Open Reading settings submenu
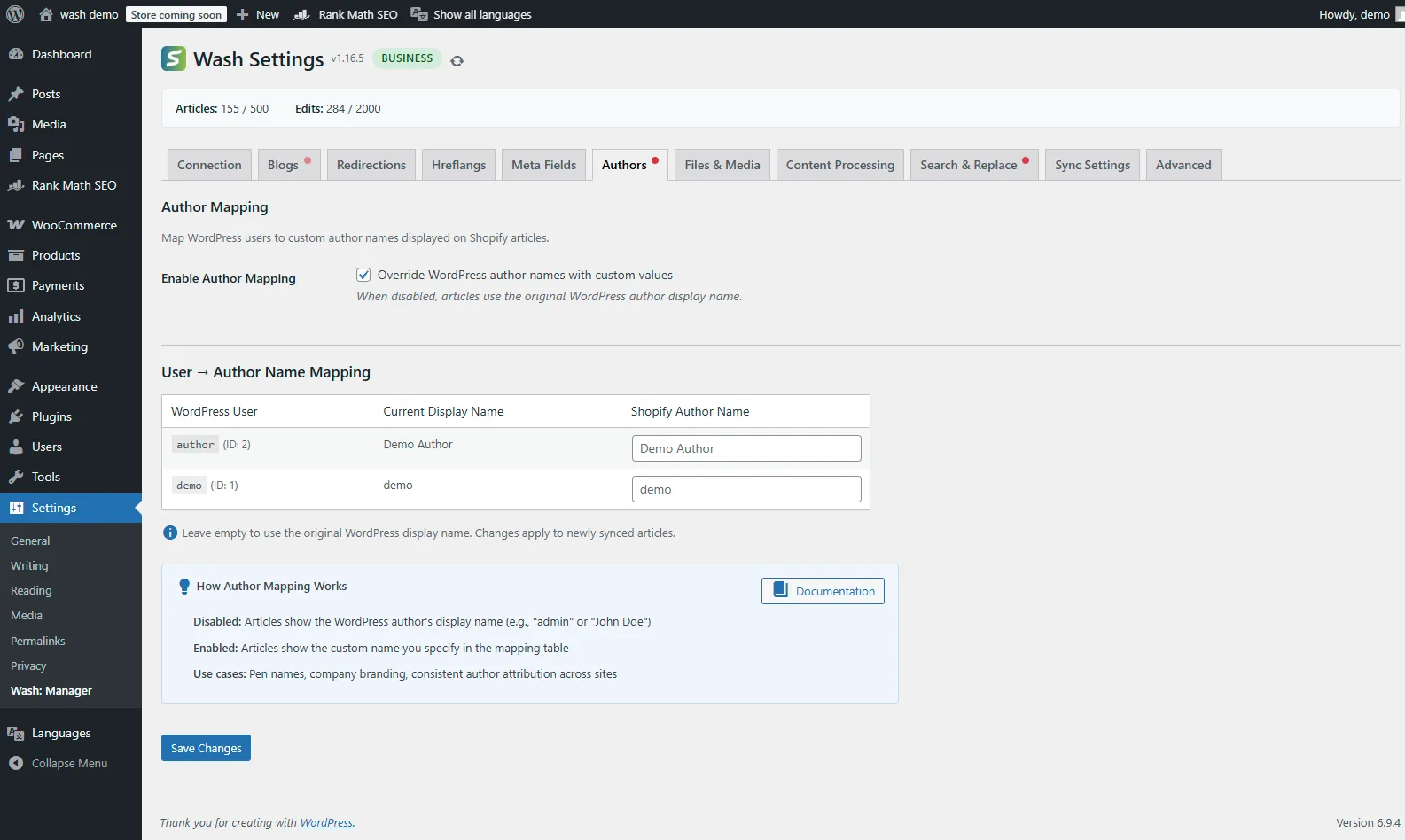The width and height of the screenshot is (1405, 840). [x=31, y=590]
